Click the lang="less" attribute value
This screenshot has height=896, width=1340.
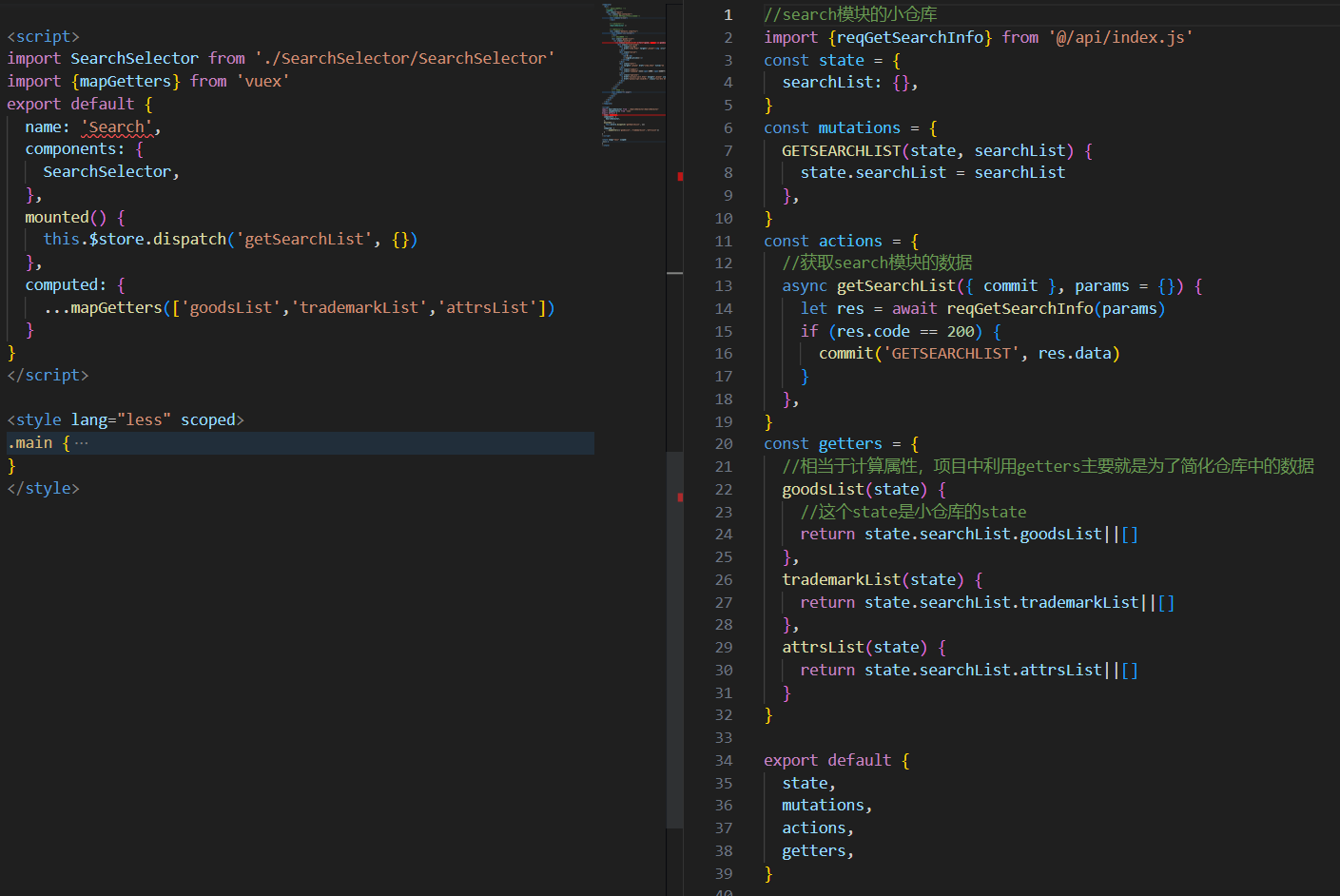pos(144,419)
